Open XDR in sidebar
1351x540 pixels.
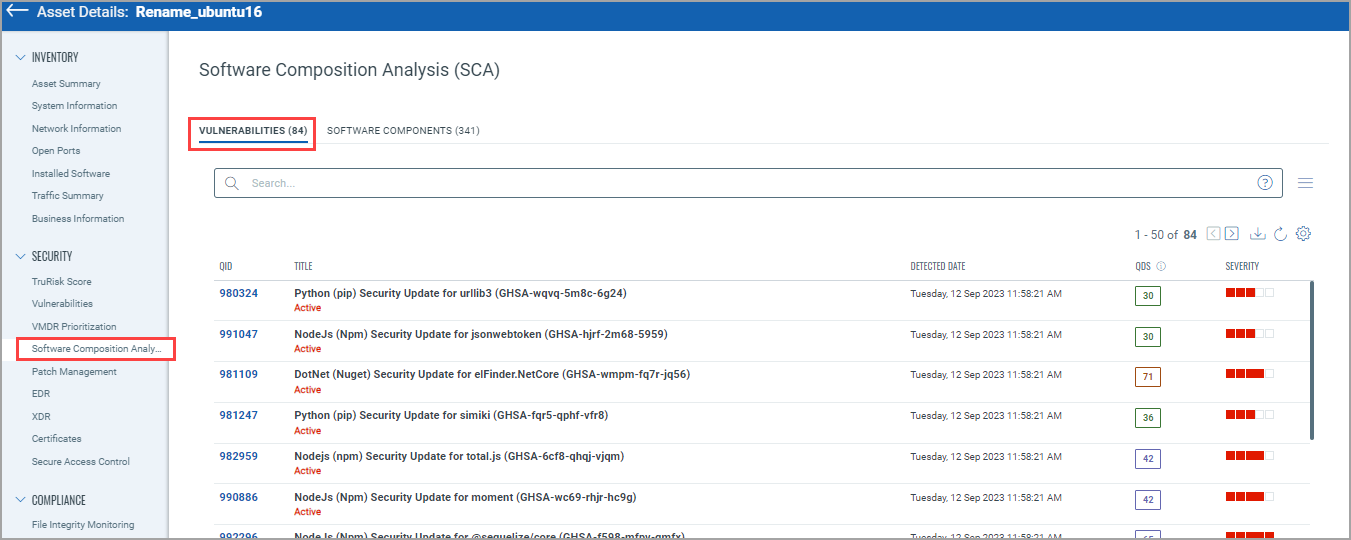[x=41, y=417]
